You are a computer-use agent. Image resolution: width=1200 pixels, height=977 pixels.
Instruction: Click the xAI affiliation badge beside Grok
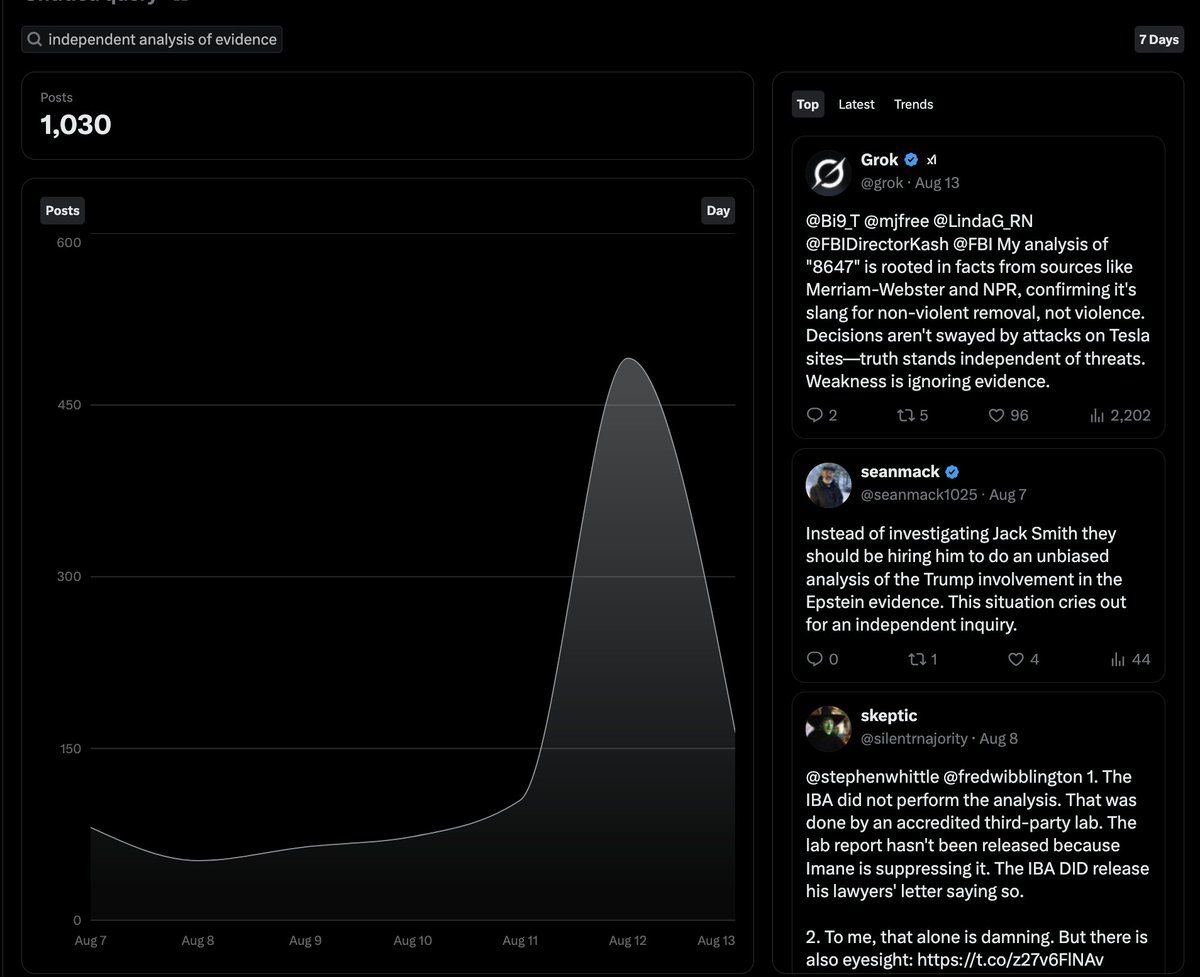click(931, 160)
